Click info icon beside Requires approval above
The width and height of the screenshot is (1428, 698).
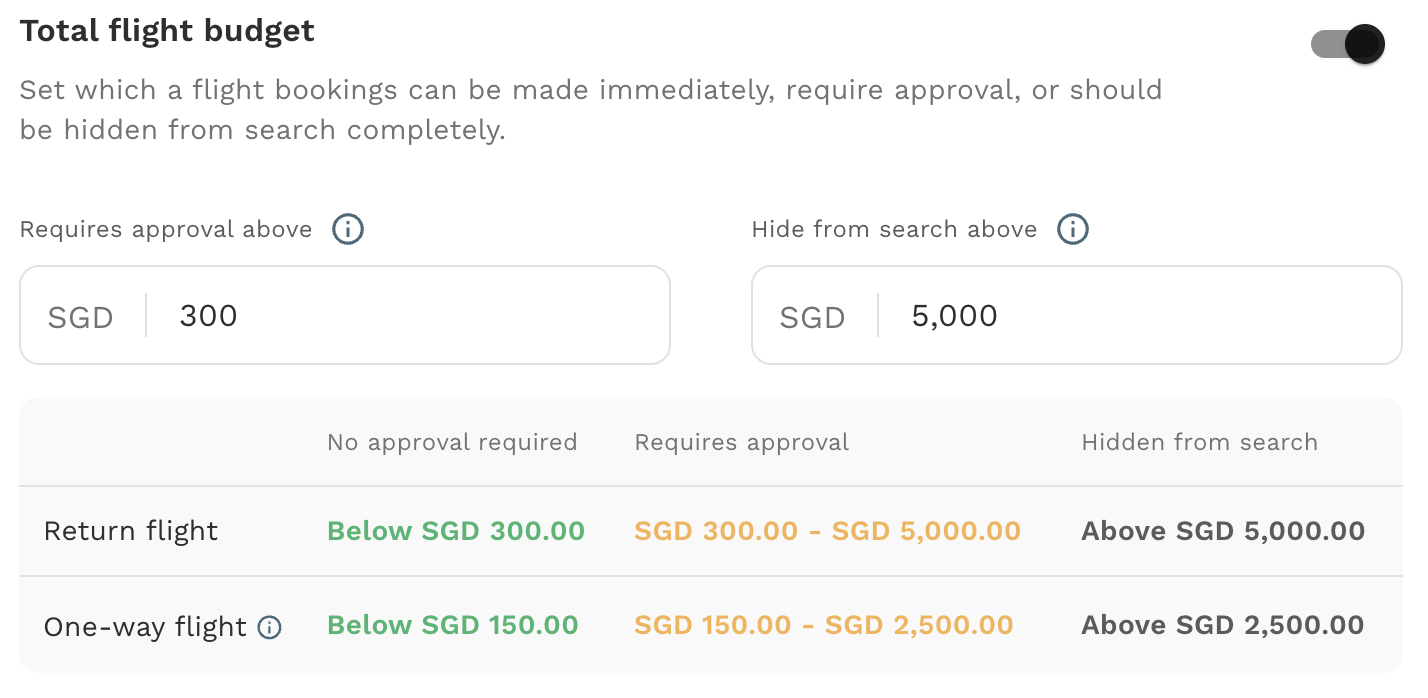(348, 230)
